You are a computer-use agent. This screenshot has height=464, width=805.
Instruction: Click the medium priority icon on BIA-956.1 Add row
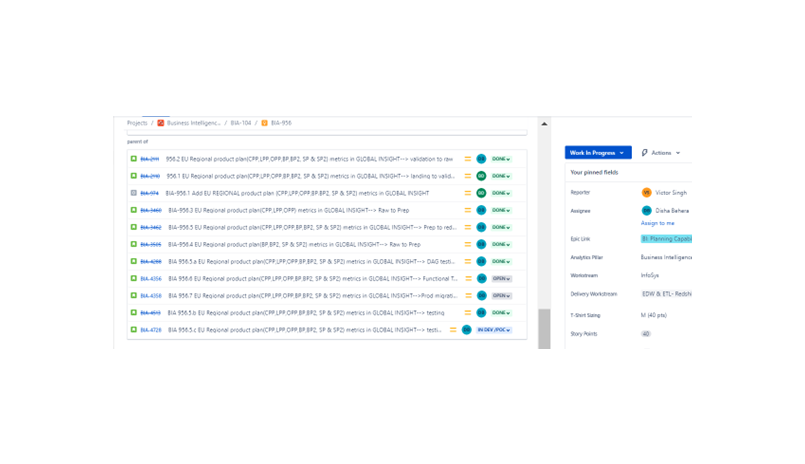click(x=468, y=193)
